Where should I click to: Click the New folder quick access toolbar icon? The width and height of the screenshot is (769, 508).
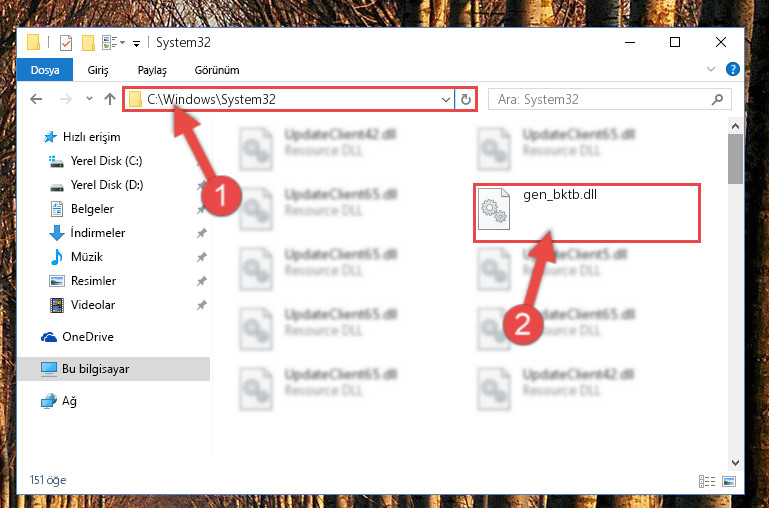tap(88, 43)
